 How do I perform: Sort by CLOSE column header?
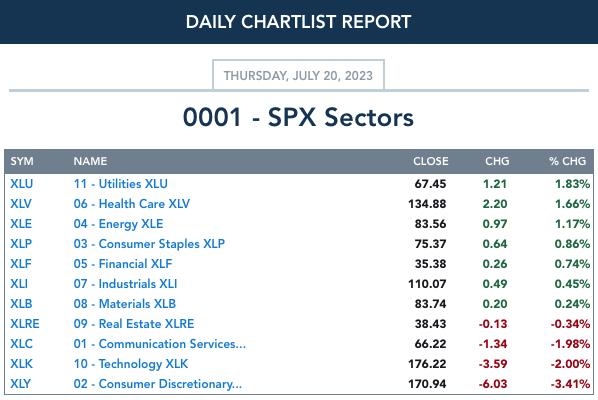point(431,161)
